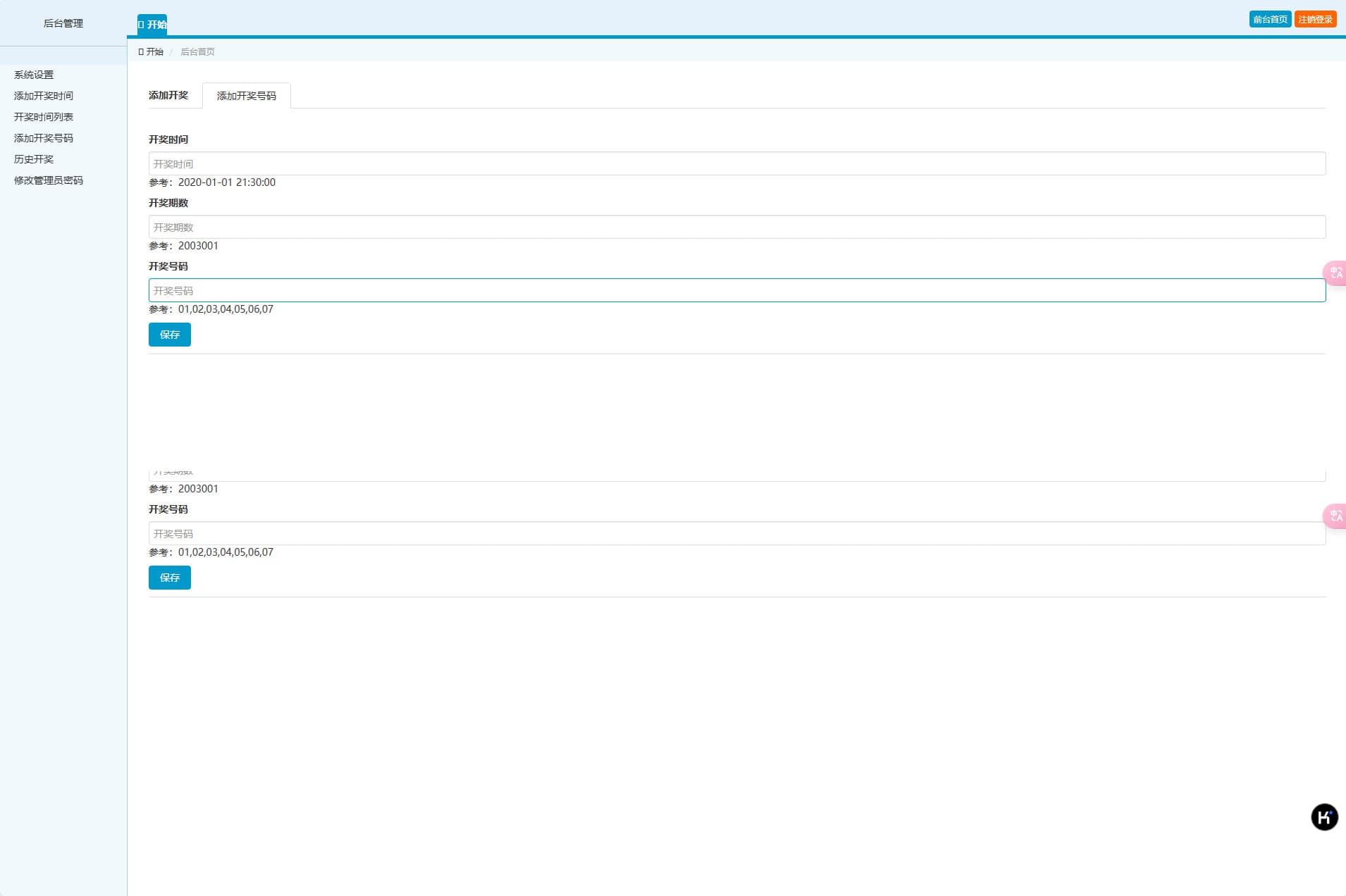Image resolution: width=1346 pixels, height=896 pixels.
Task: Focus the 开奖时间 input field
Action: tap(736, 163)
